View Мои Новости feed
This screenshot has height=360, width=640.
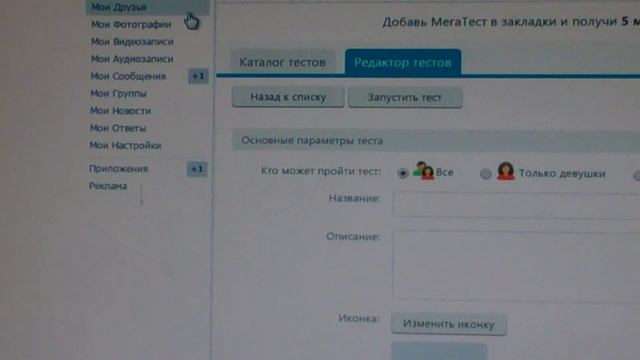coord(120,111)
